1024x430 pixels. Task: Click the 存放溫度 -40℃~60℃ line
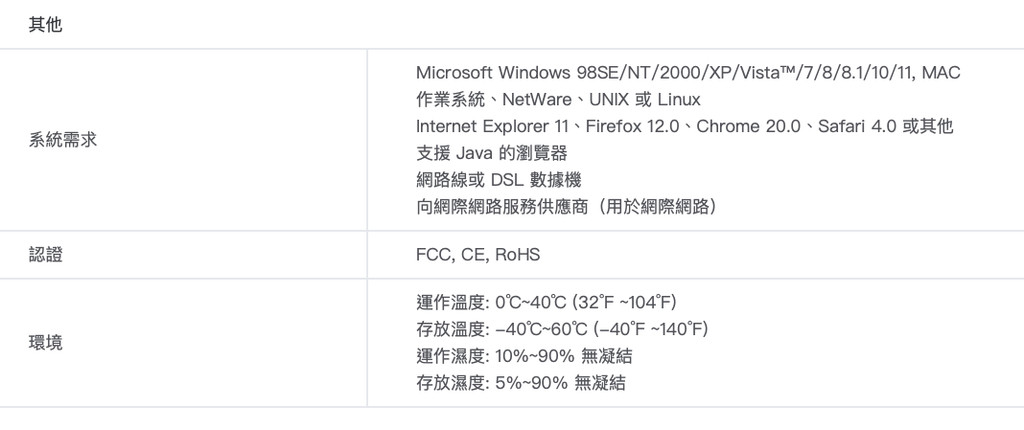tap(561, 329)
